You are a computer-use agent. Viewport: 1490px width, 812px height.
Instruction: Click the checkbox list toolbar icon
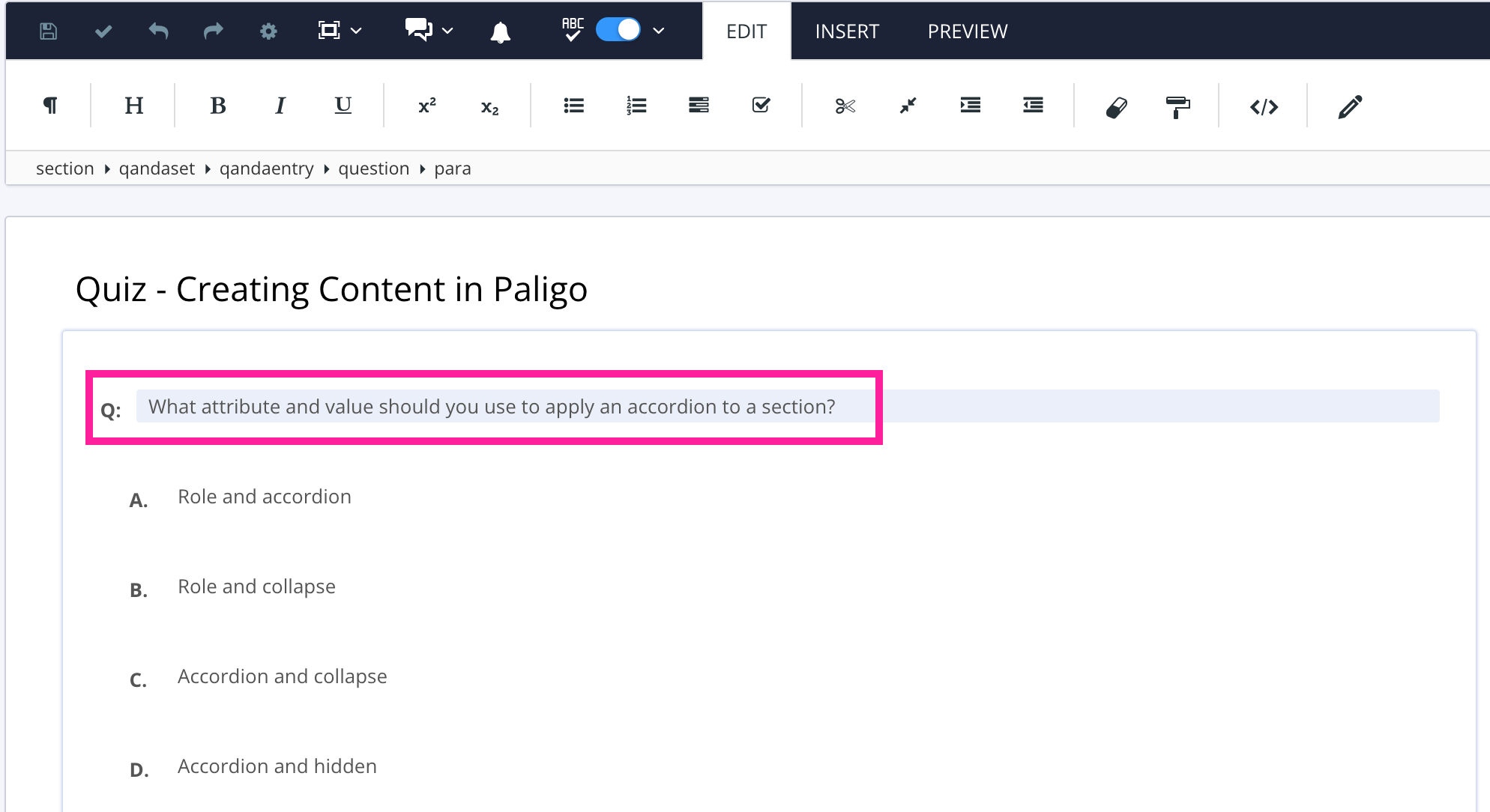(761, 105)
